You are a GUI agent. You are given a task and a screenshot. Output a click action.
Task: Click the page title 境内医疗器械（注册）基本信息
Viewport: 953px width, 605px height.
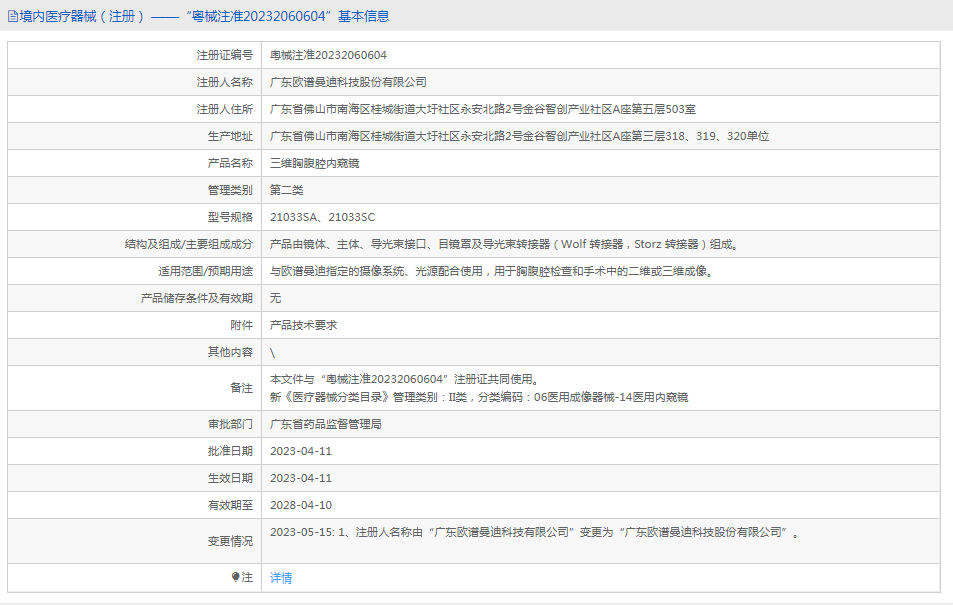coord(204,16)
